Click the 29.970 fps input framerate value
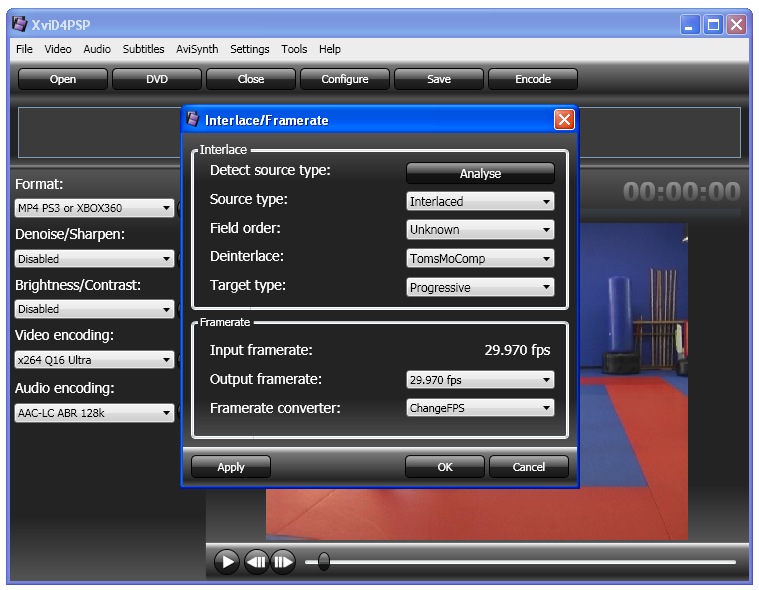 pos(517,350)
